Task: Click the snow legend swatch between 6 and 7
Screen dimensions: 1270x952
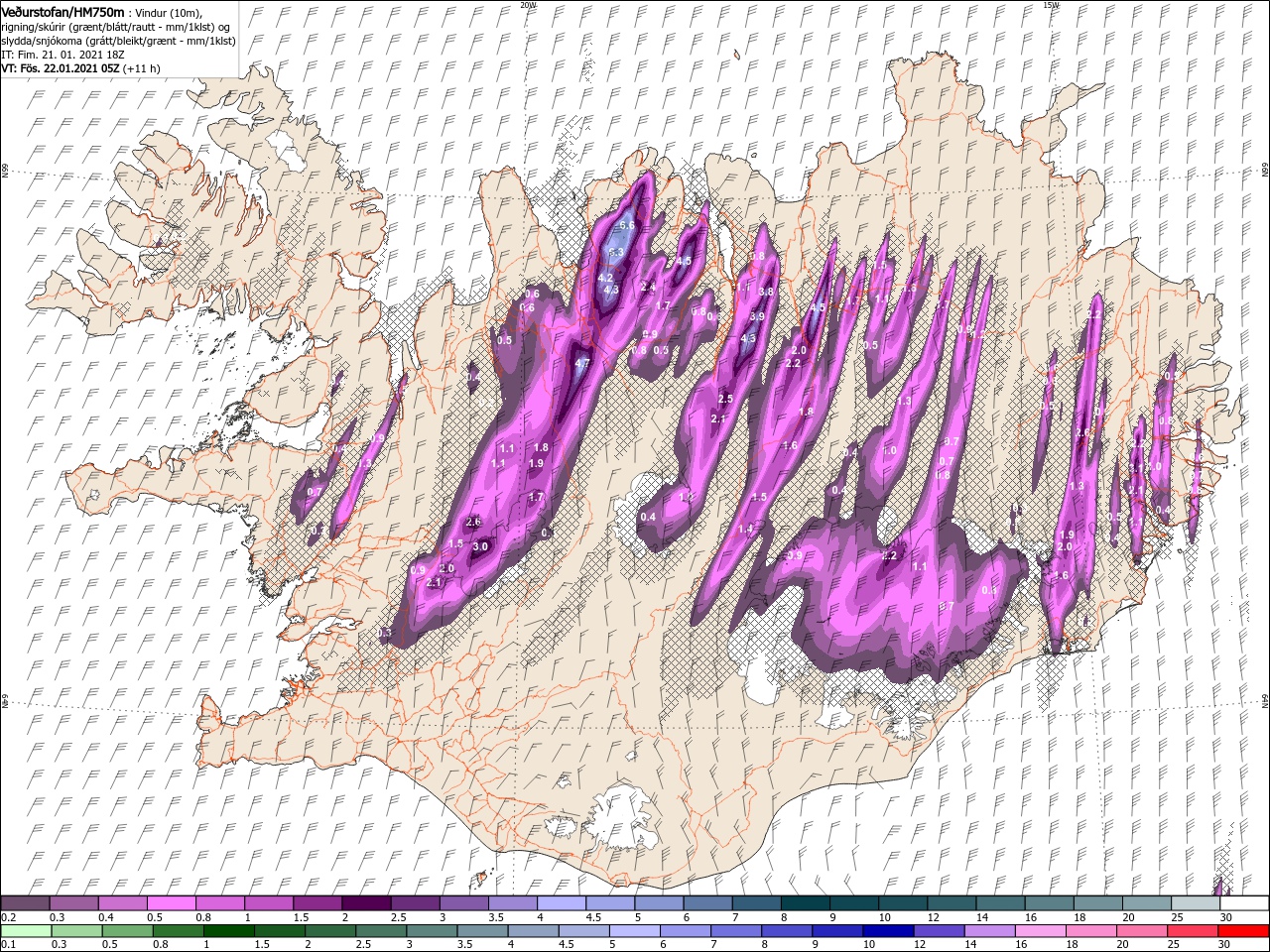Action: pos(707,902)
